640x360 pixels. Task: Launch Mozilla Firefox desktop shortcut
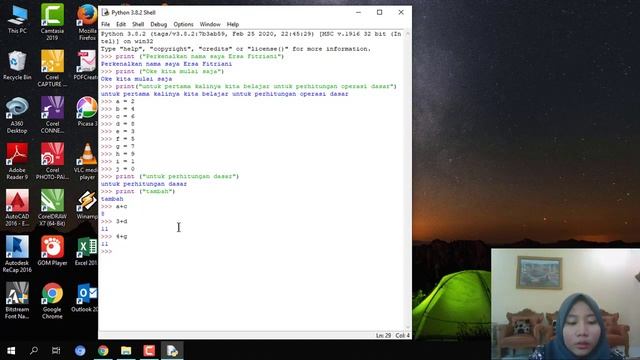(x=87, y=21)
